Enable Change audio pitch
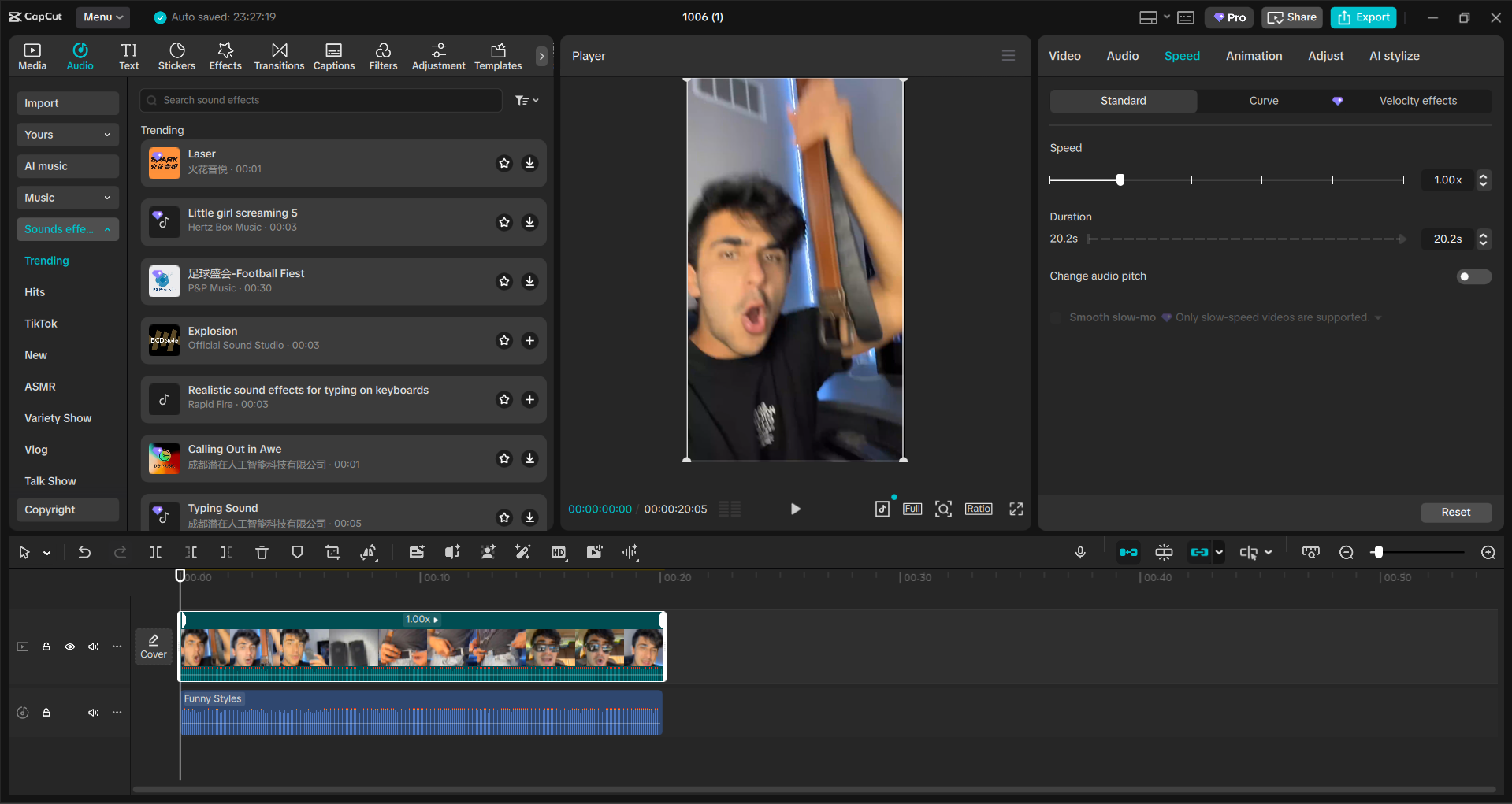Screen dimensions: 1512x804 pyautogui.click(x=1473, y=276)
